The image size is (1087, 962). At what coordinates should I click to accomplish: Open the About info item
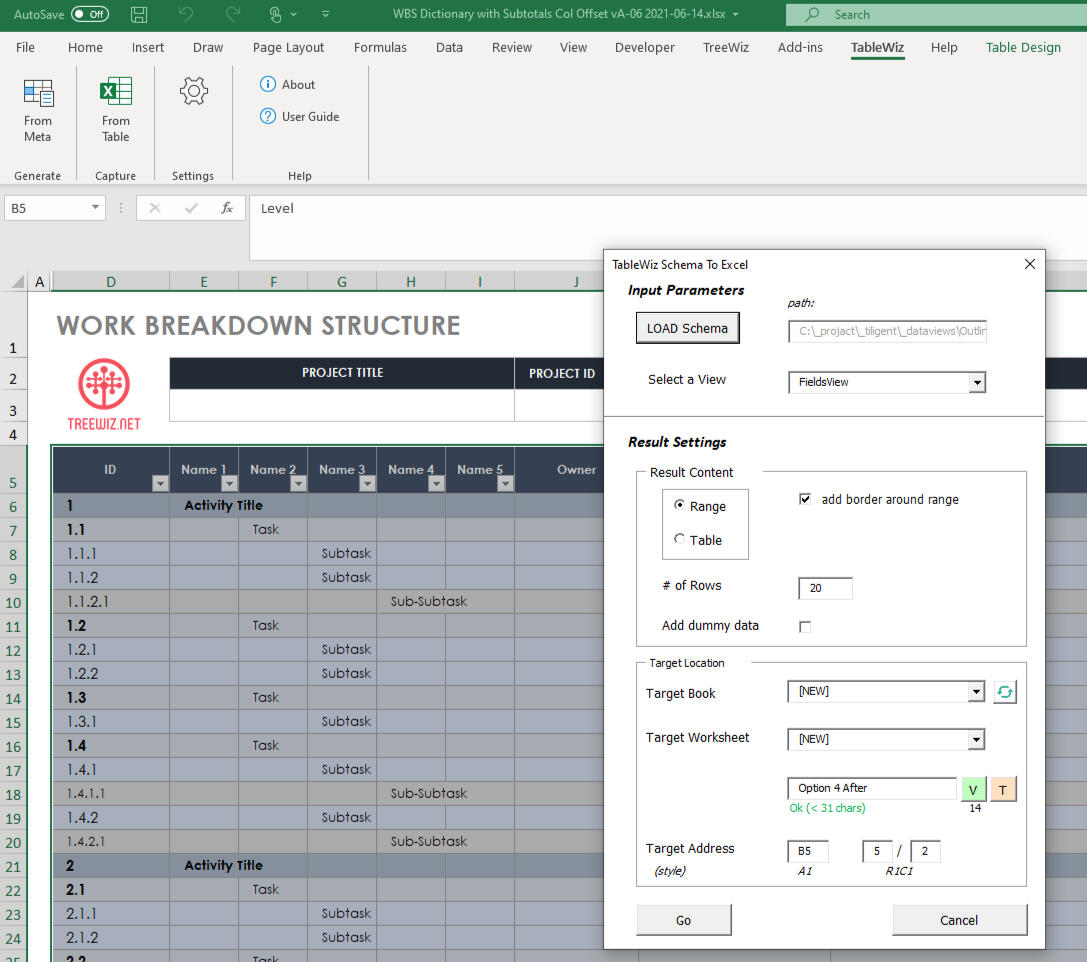tap(288, 85)
